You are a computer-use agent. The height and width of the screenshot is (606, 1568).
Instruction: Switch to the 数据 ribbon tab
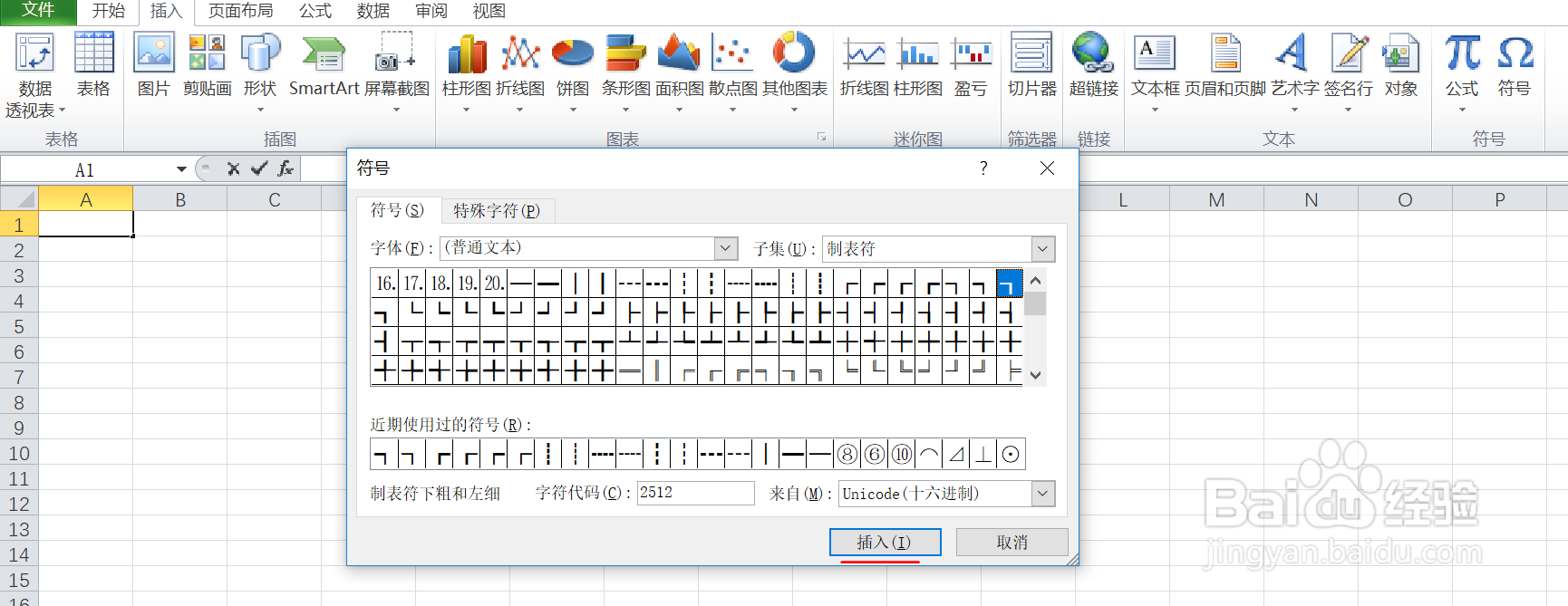[373, 11]
